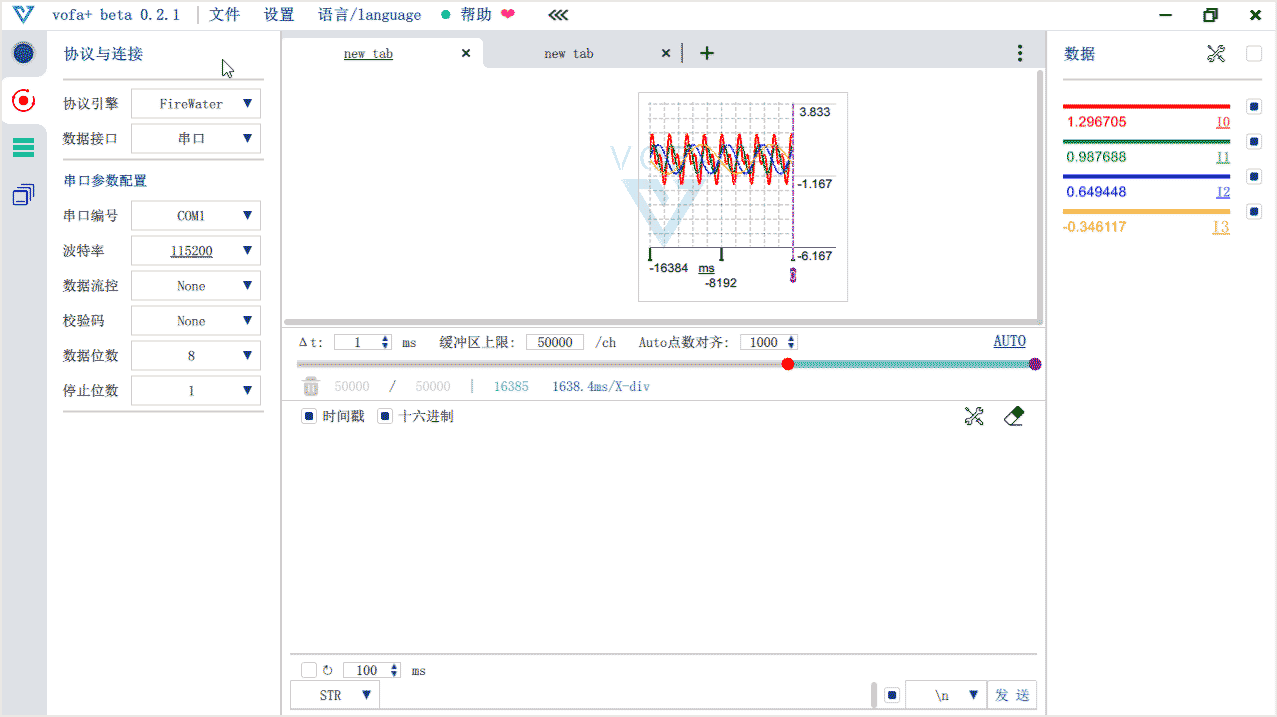Click the 发送 send button
Screen dimensions: 1277x717
click(x=1012, y=695)
